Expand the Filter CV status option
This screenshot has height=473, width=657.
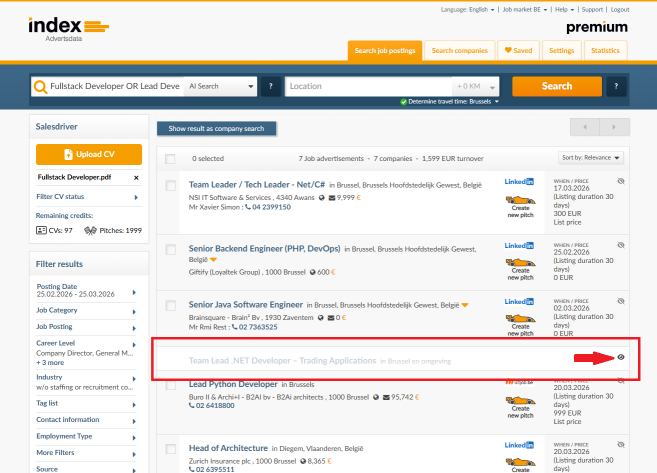tap(88, 197)
